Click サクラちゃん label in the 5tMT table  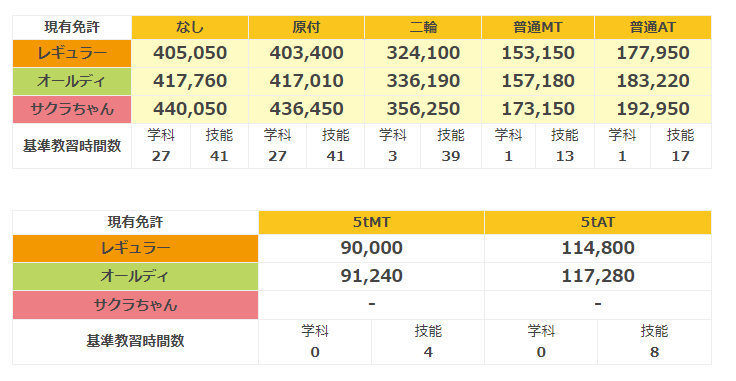pyautogui.click(x=135, y=305)
